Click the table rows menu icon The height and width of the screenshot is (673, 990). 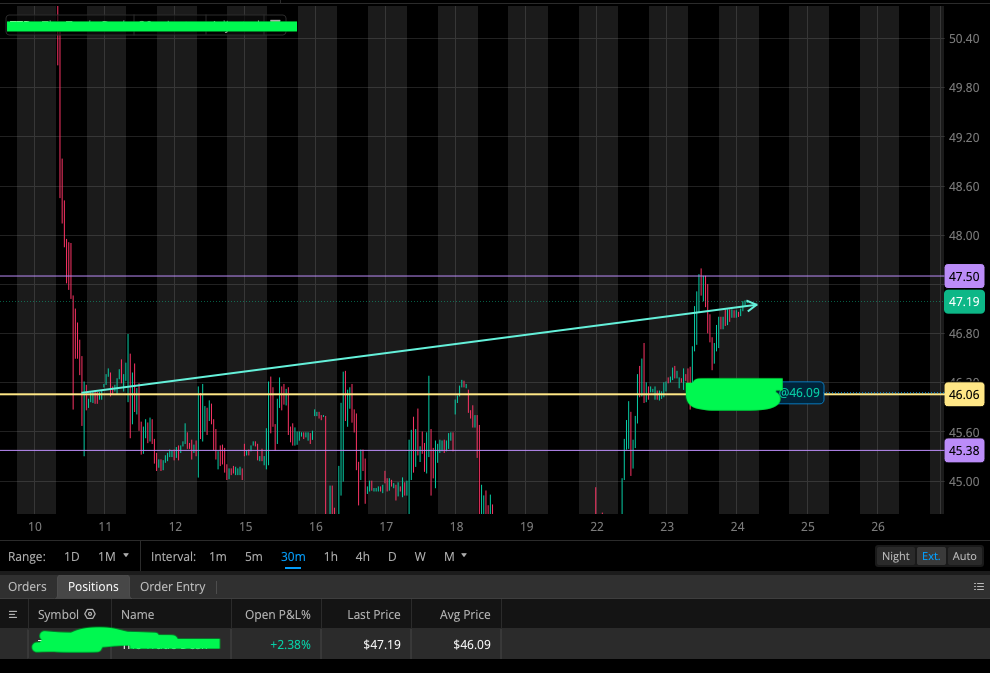click(13, 614)
